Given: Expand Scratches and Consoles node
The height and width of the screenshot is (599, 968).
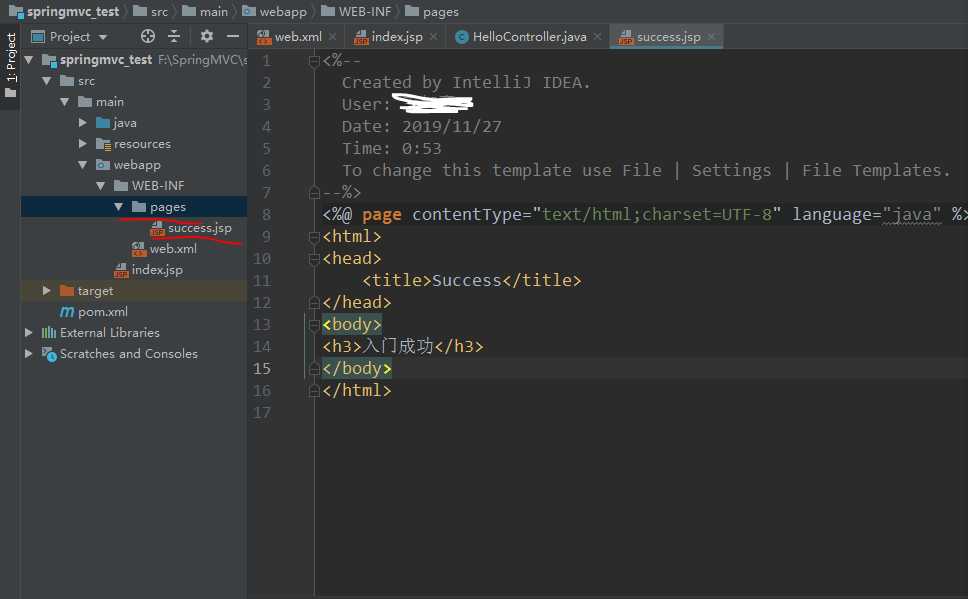Looking at the screenshot, I should pyautogui.click(x=28, y=354).
